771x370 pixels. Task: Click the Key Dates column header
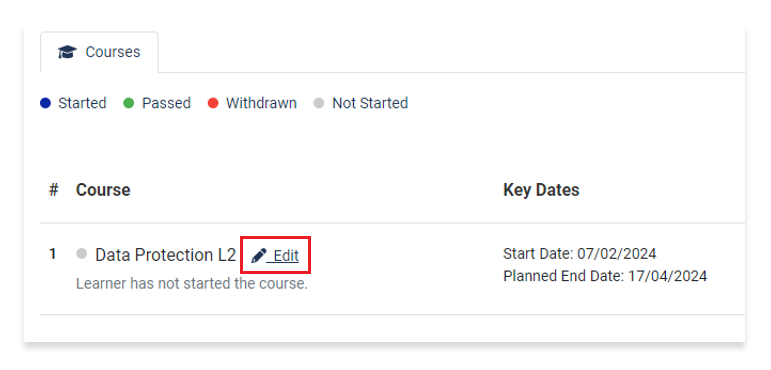[x=541, y=190]
